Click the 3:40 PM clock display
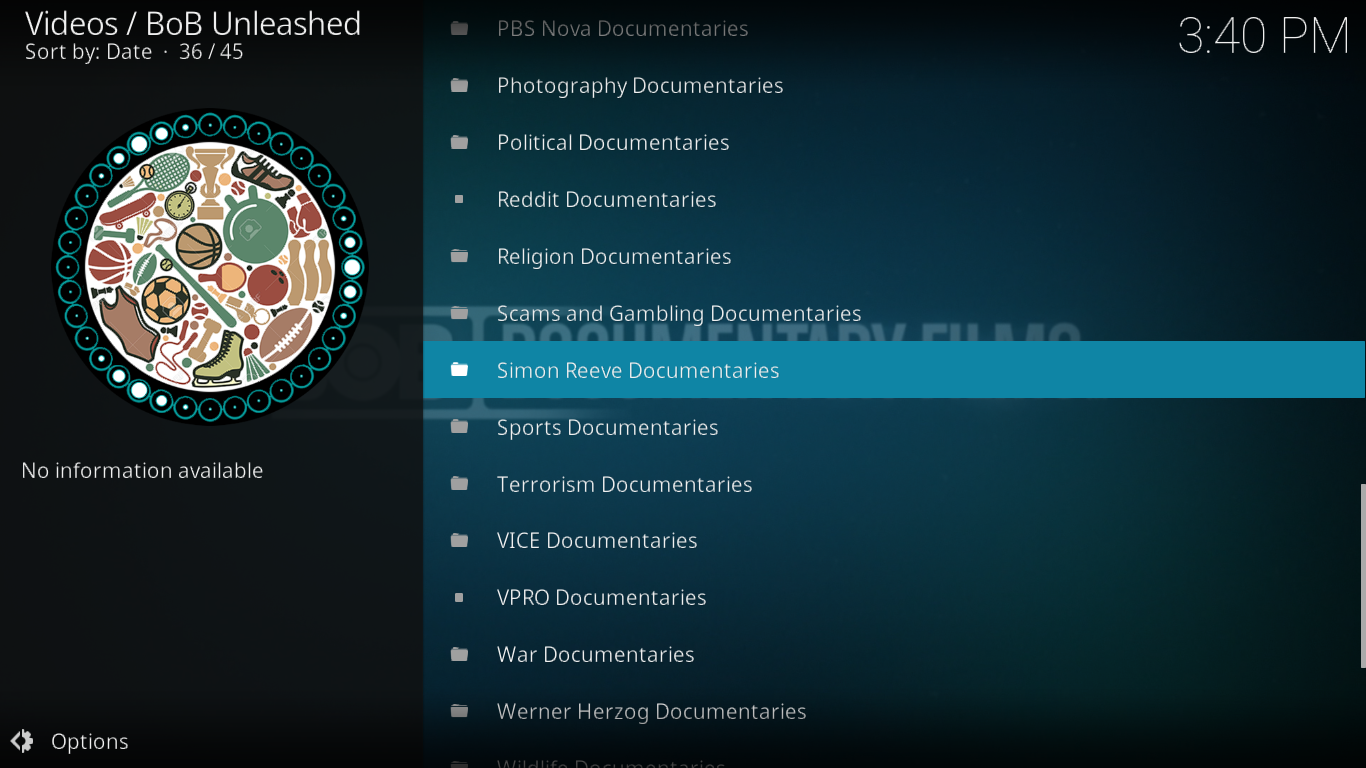 pos(1263,37)
